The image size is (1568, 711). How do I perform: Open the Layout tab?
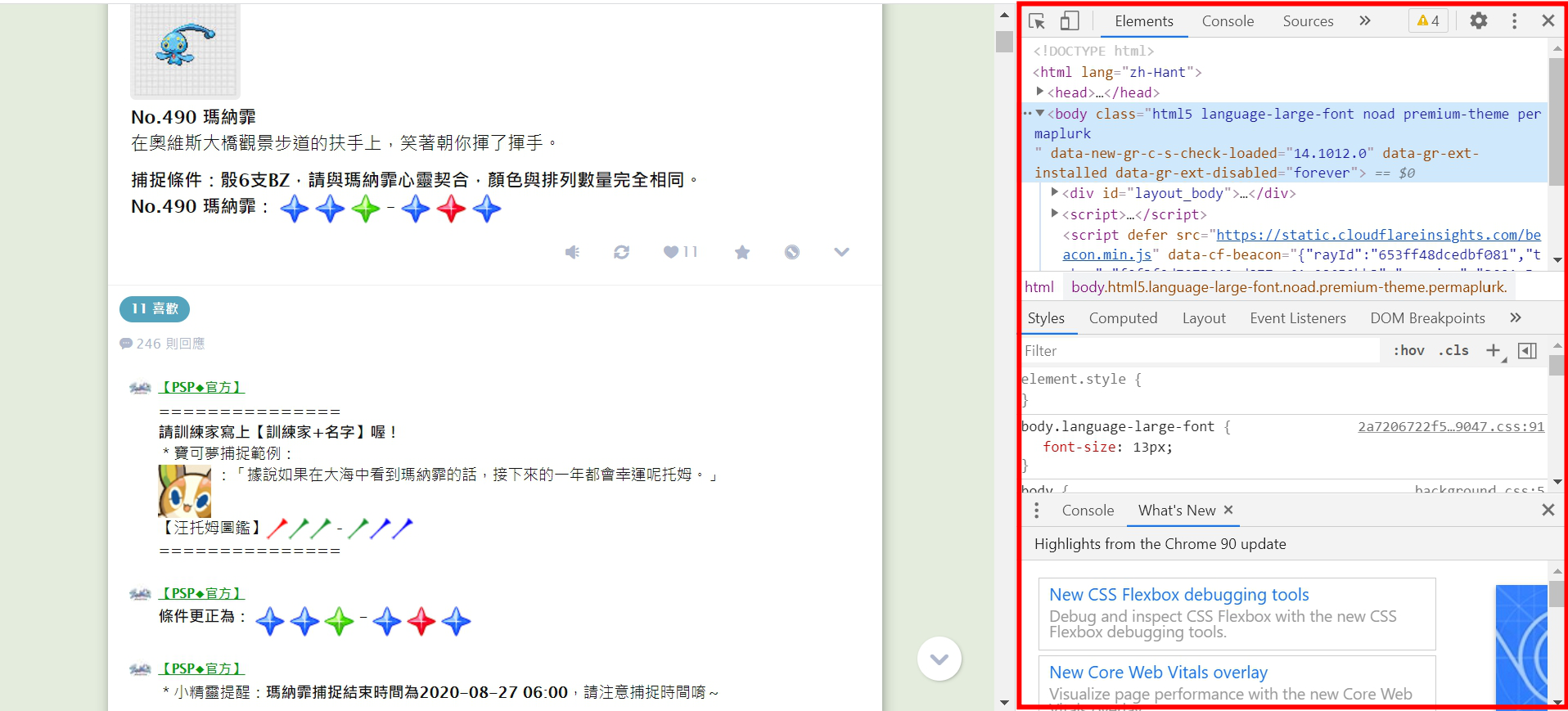pos(1204,318)
